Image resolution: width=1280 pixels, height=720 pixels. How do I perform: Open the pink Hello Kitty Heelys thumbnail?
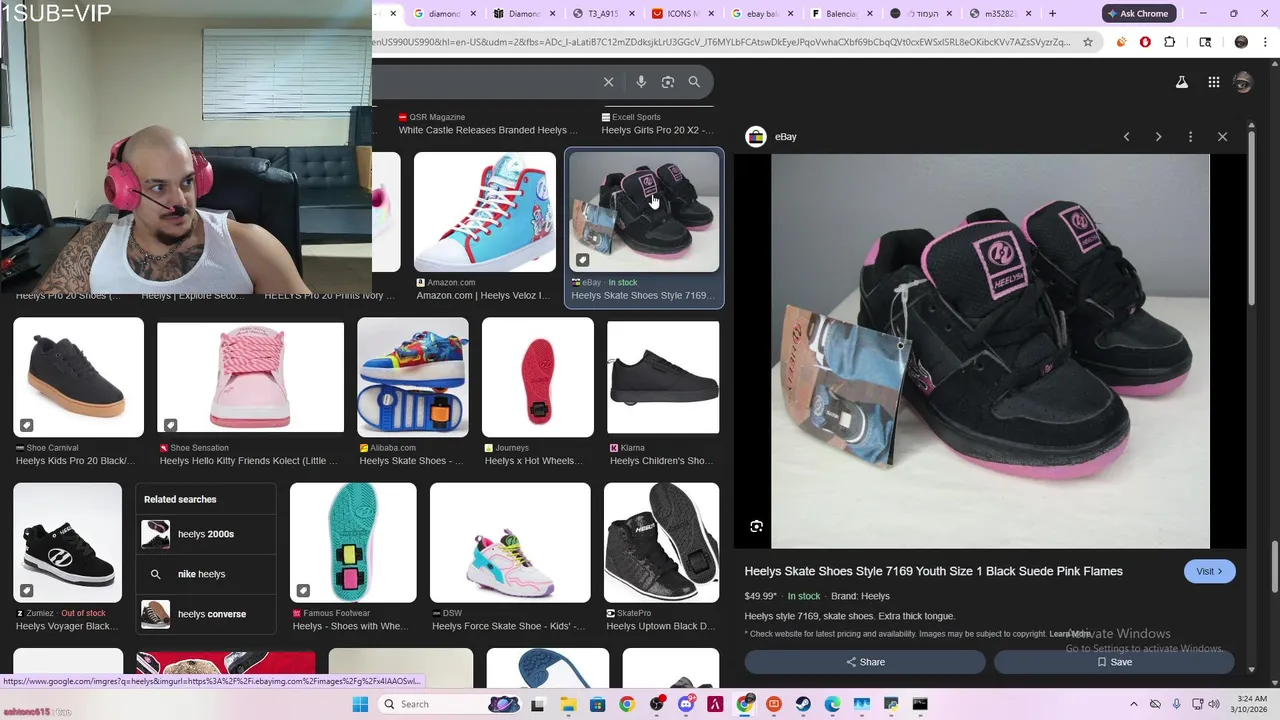point(250,377)
